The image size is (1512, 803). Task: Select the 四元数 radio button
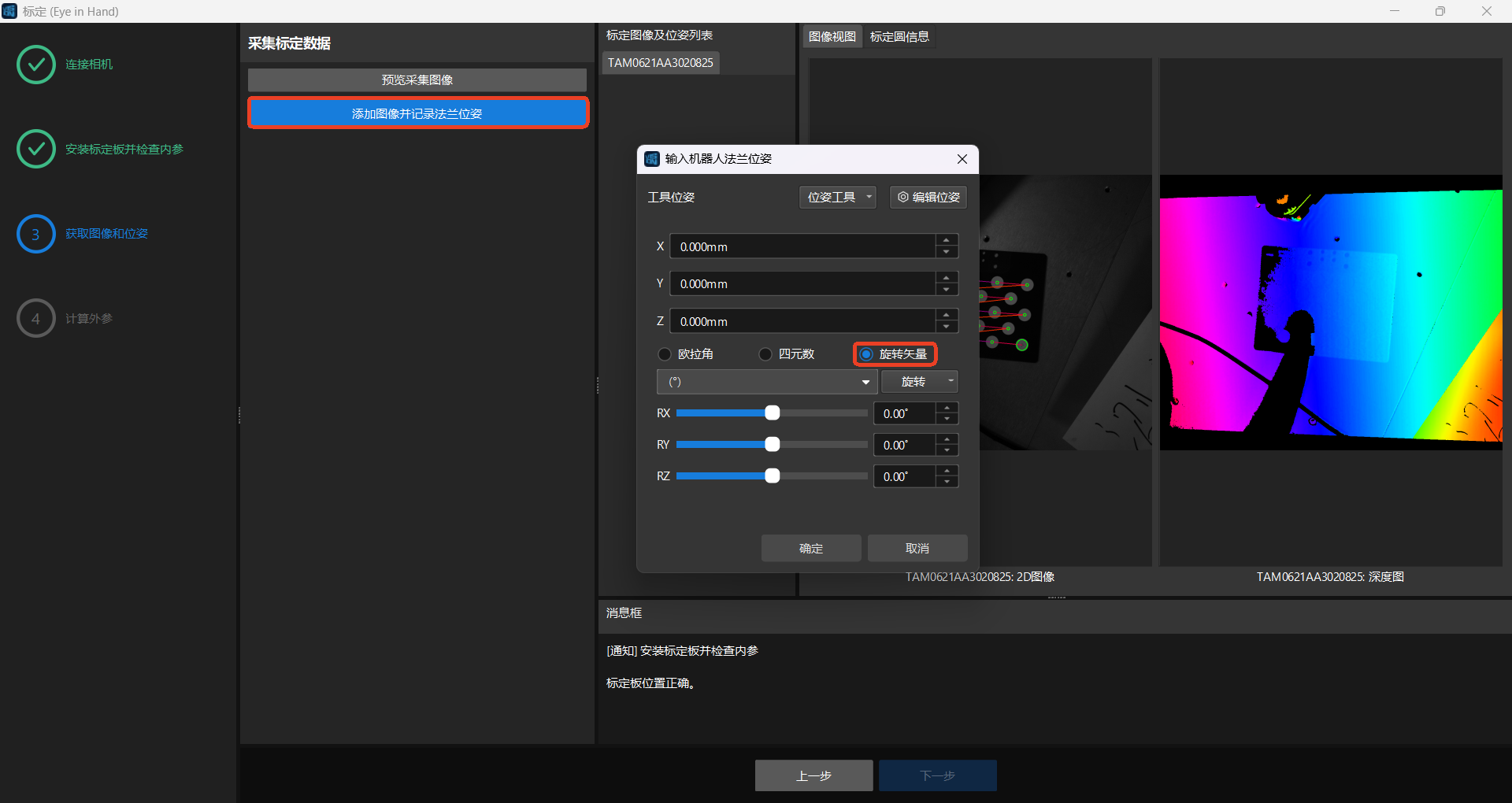(x=765, y=354)
